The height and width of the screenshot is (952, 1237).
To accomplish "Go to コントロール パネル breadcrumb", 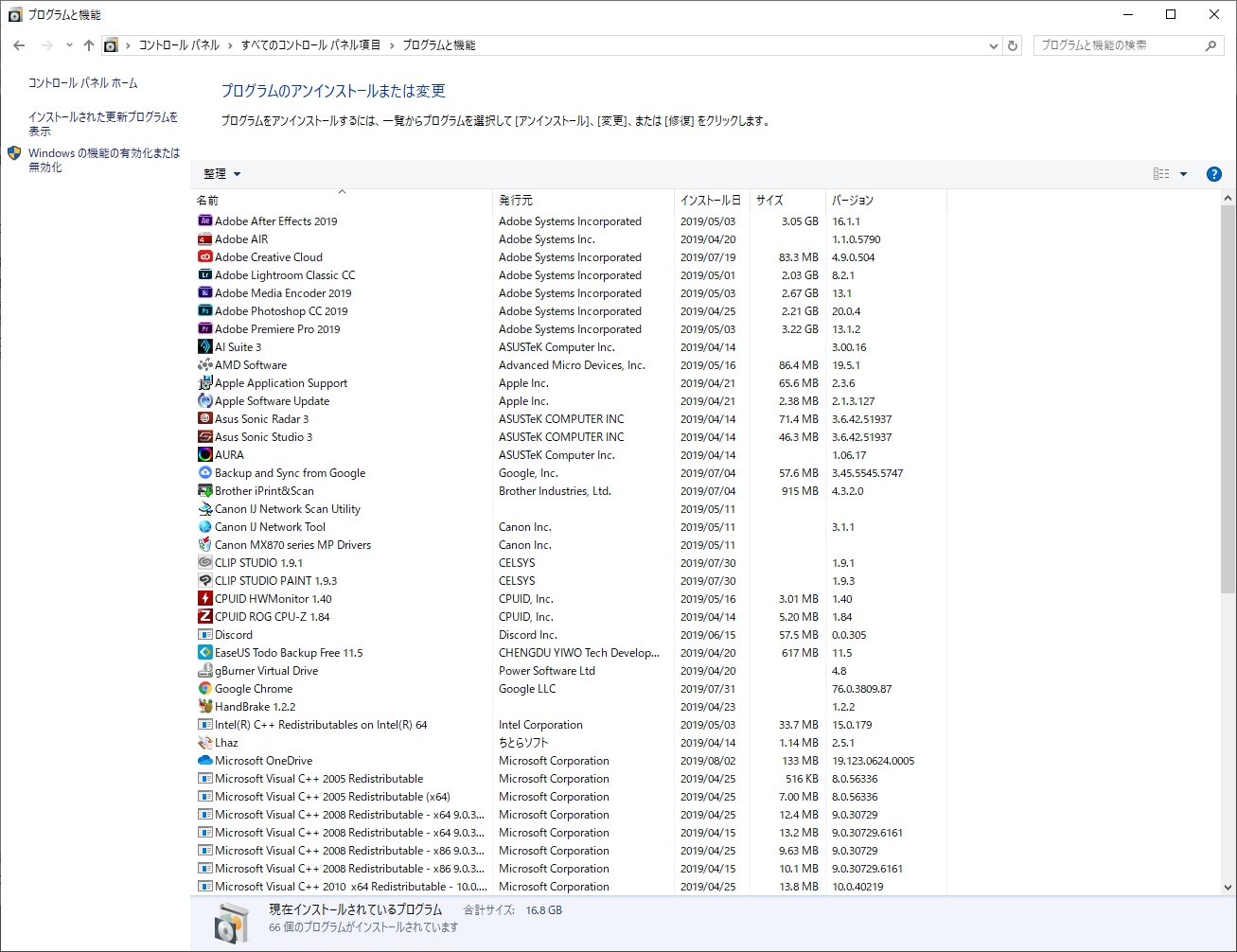I will click(x=179, y=45).
